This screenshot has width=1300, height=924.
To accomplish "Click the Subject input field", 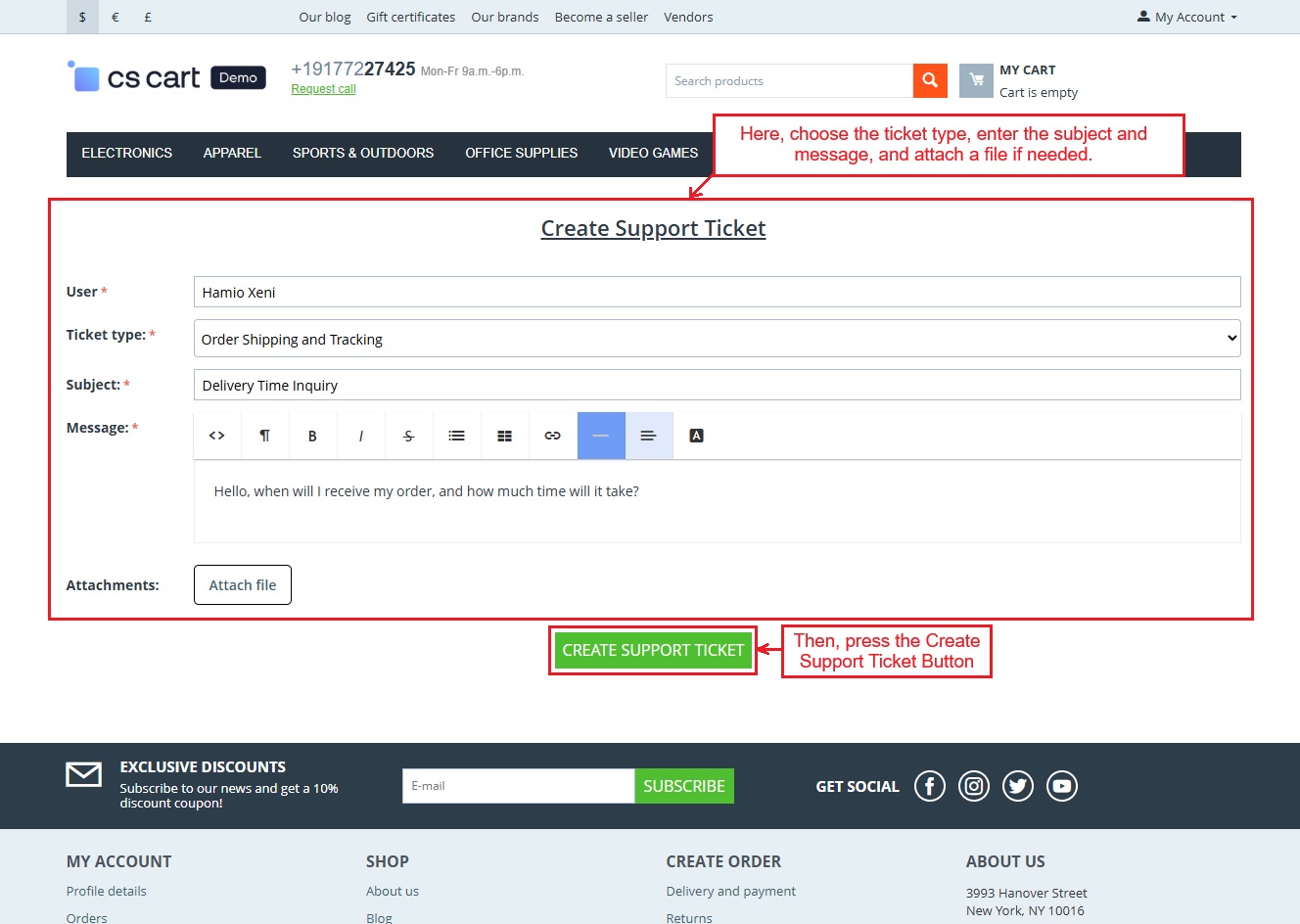I will pos(717,385).
